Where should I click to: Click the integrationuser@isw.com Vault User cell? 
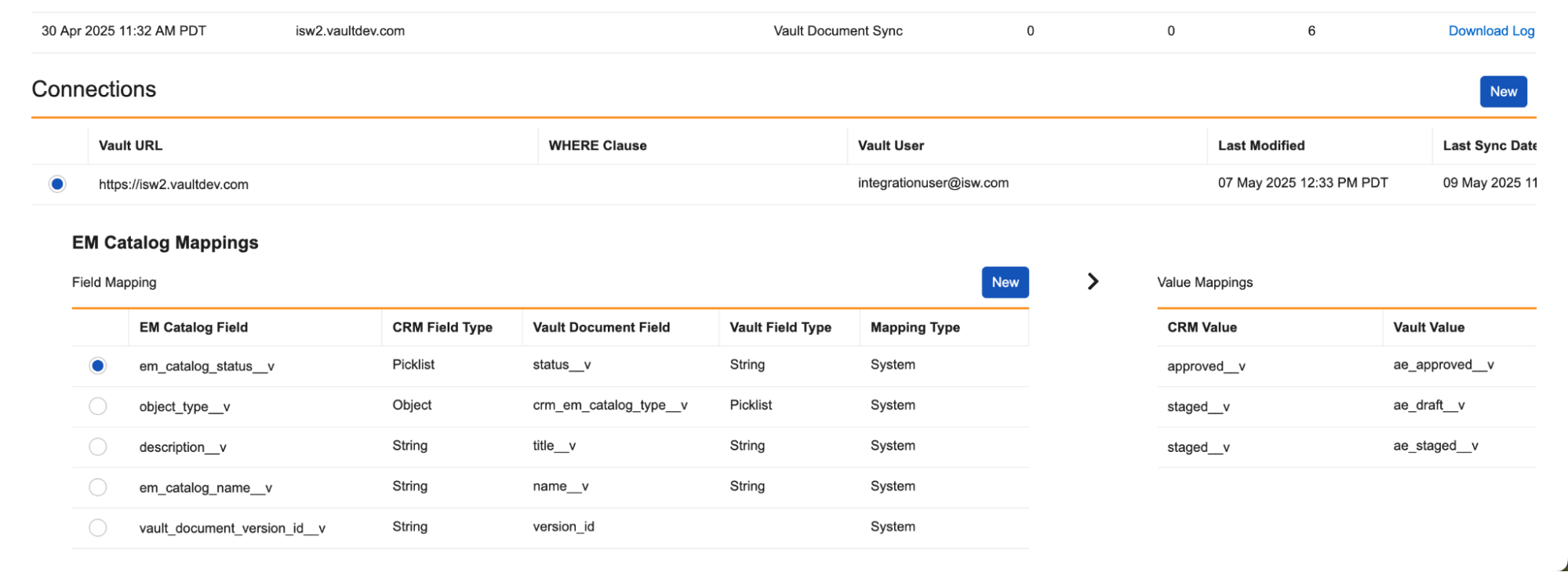click(x=933, y=183)
